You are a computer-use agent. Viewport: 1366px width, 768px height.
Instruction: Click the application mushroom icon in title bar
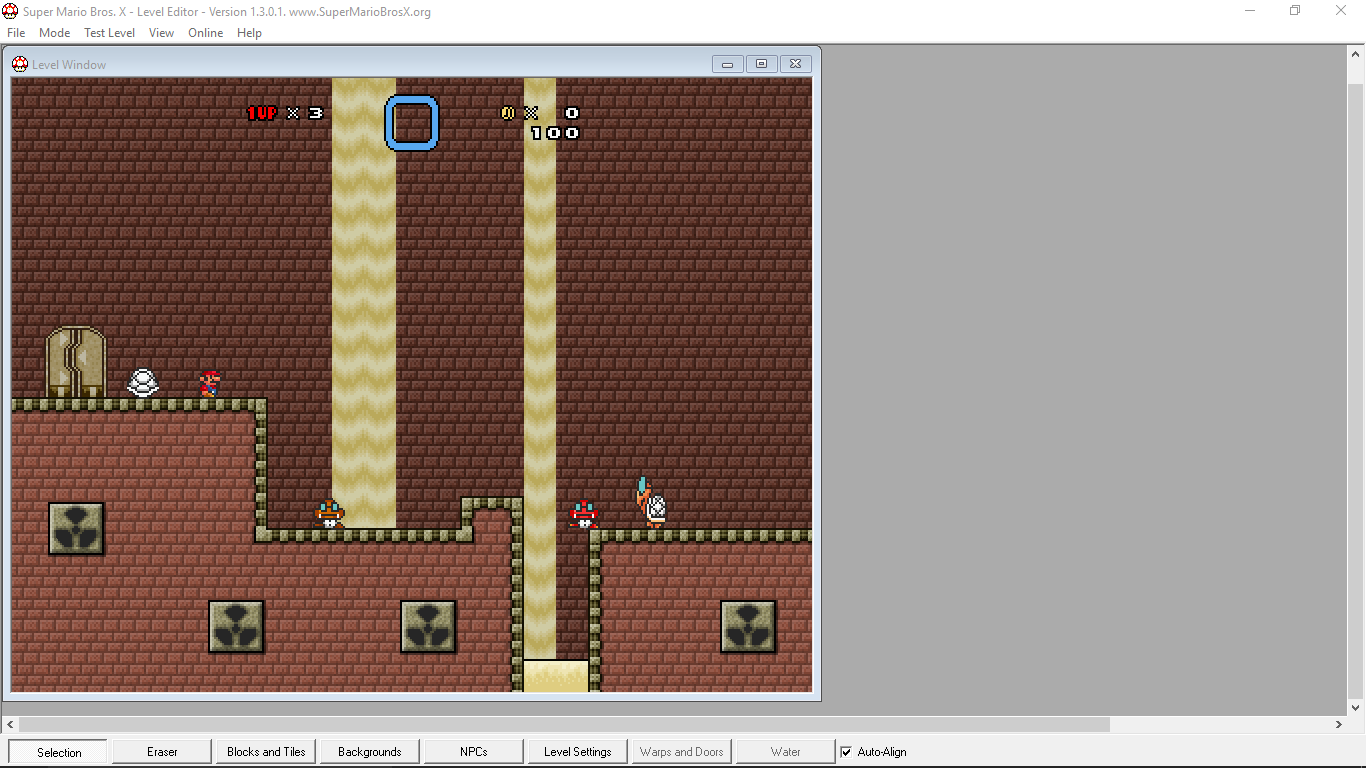point(10,12)
